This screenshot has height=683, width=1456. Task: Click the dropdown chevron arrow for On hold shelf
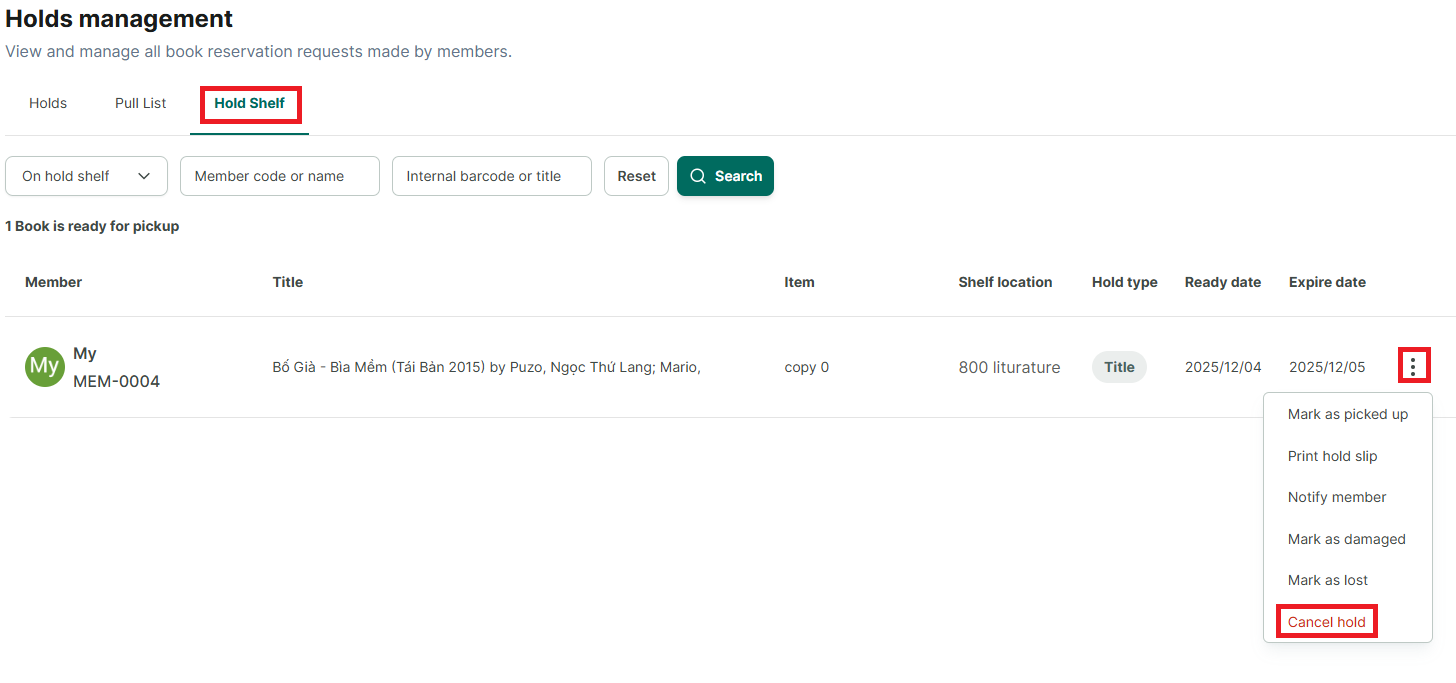pos(144,176)
